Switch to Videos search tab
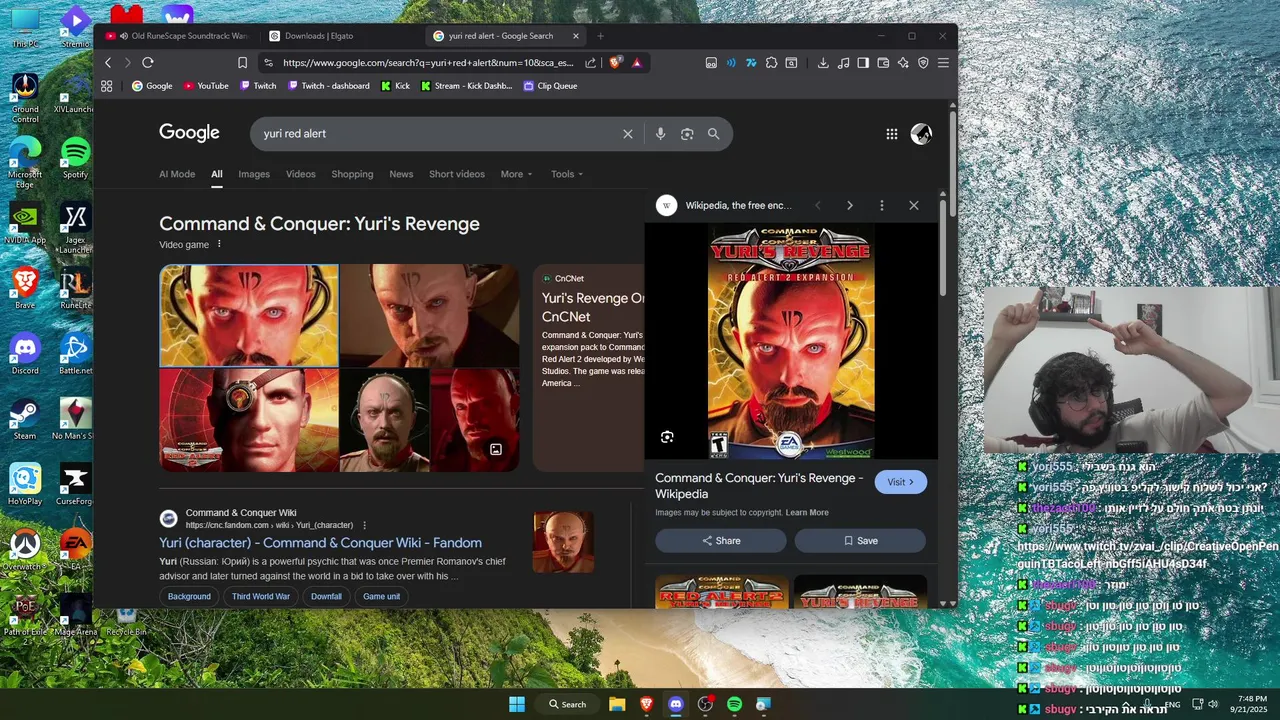This screenshot has width=1280, height=720. 301,174
